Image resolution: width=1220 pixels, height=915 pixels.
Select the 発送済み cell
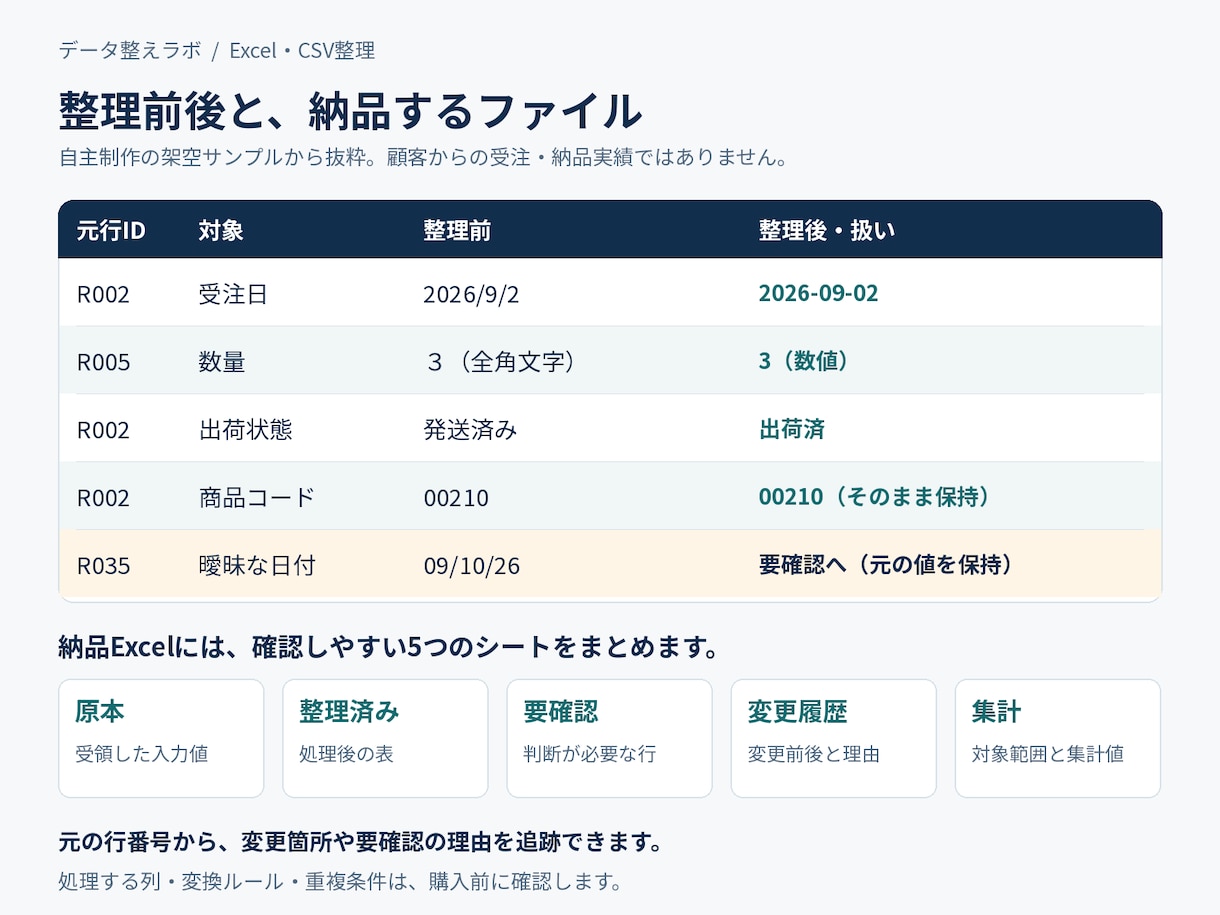click(470, 430)
